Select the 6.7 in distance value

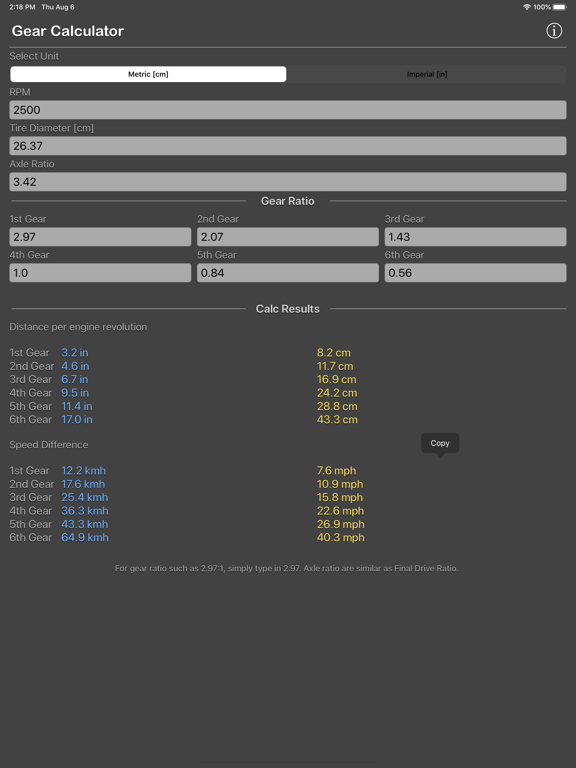coord(75,379)
